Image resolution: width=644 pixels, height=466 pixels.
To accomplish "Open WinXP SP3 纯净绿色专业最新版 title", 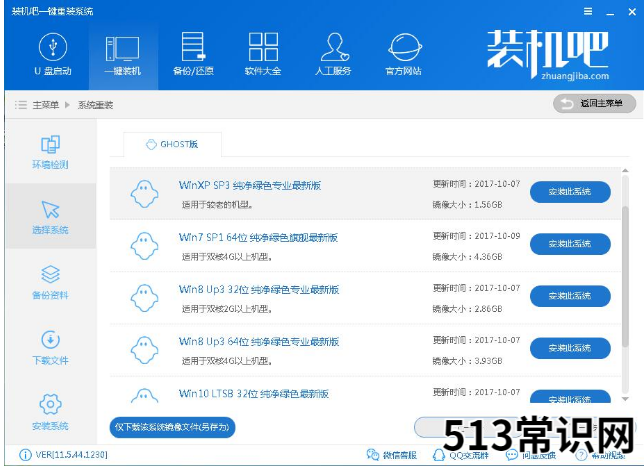I will tap(250, 185).
